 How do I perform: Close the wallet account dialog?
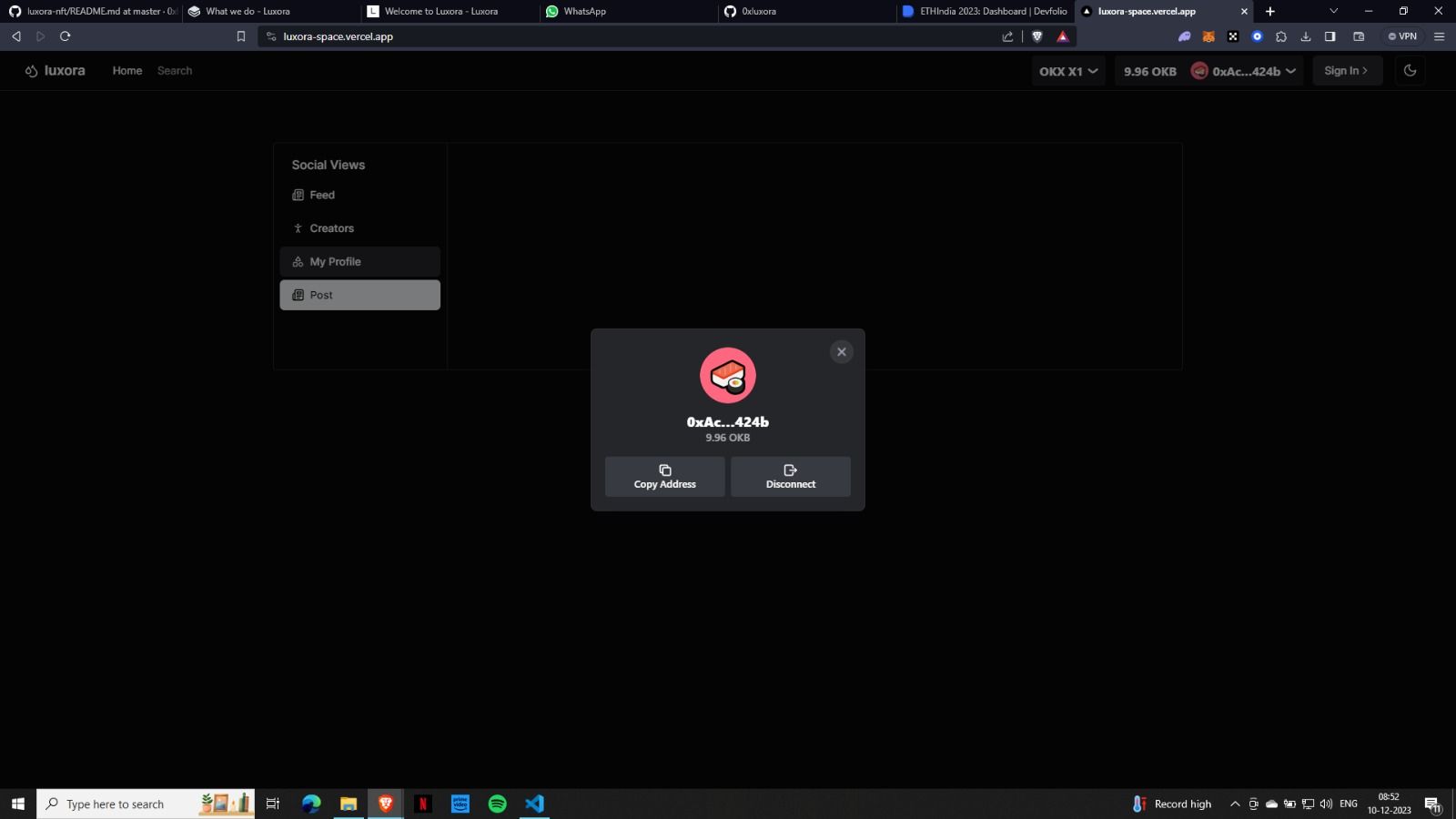coord(841,352)
